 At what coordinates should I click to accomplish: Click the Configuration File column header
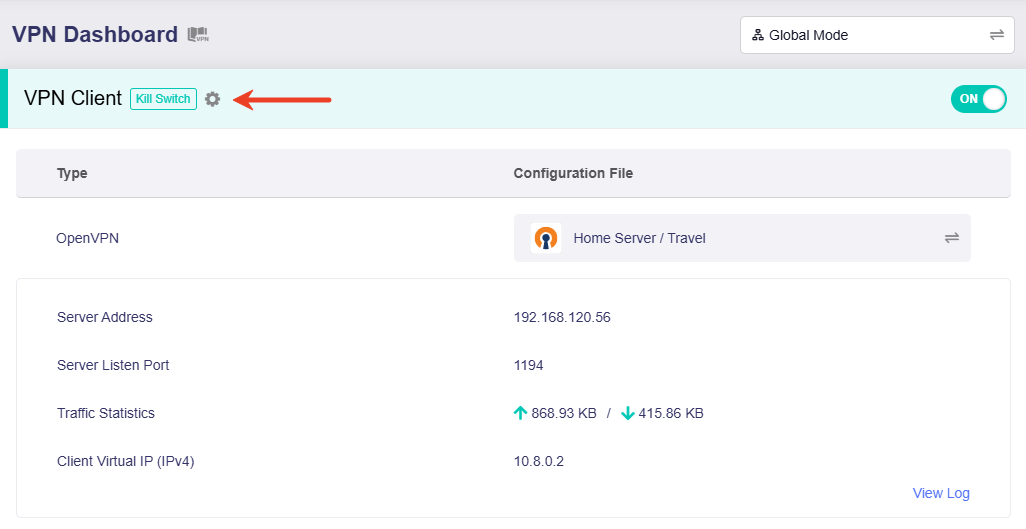pyautogui.click(x=573, y=173)
